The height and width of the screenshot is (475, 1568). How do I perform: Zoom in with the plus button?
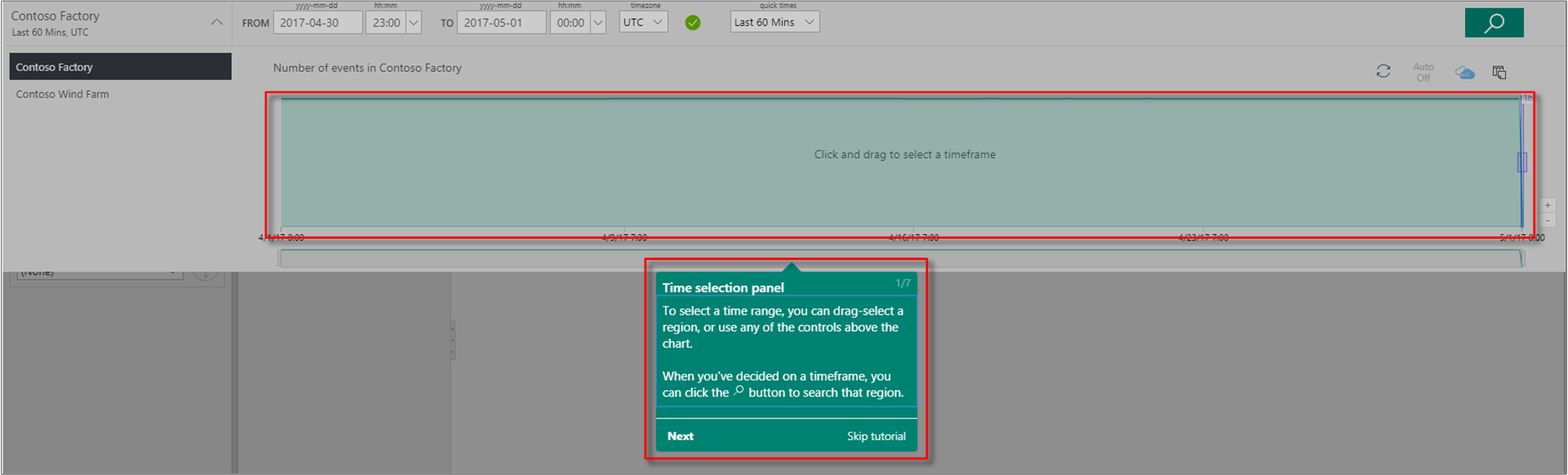[x=1548, y=205]
